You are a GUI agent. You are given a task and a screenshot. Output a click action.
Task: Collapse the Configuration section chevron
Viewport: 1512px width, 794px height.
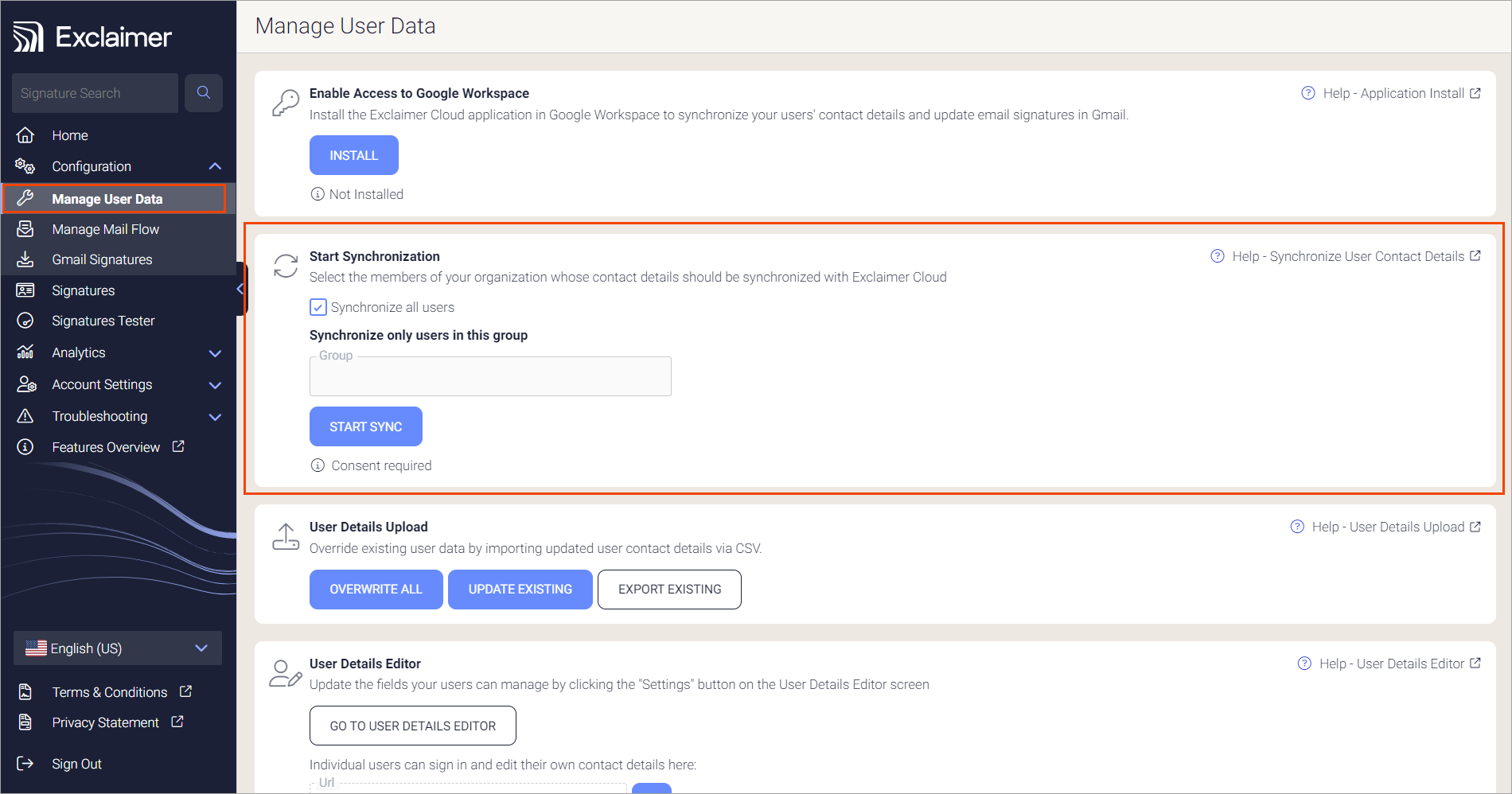pos(214,166)
